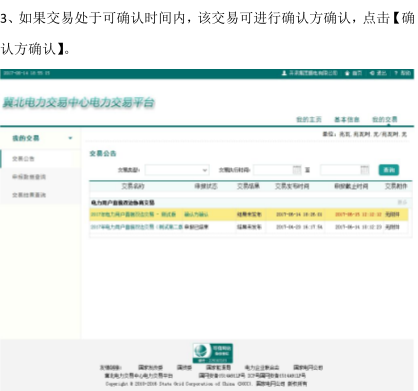Viewport: 418px width, 391px height.
Task: Click the start date input field
Action: (x=273, y=170)
